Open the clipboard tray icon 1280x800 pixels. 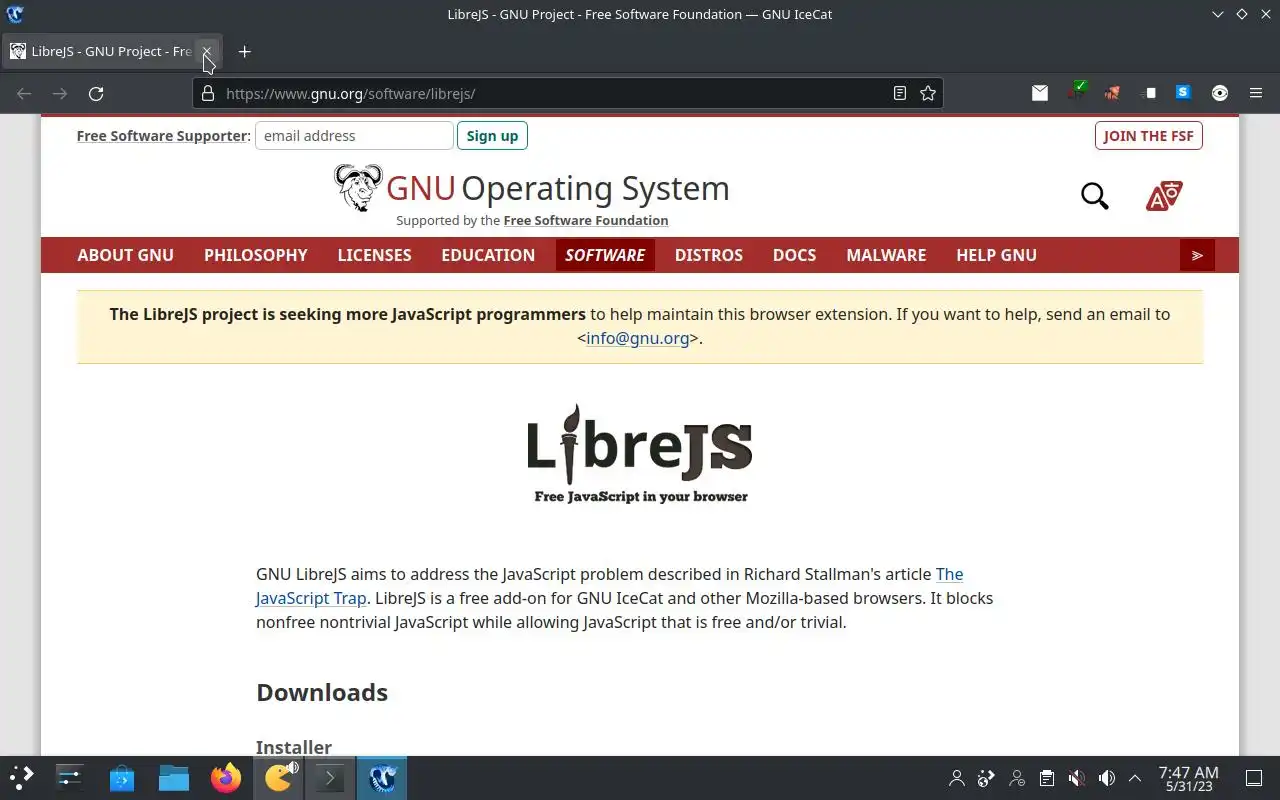coord(1047,778)
